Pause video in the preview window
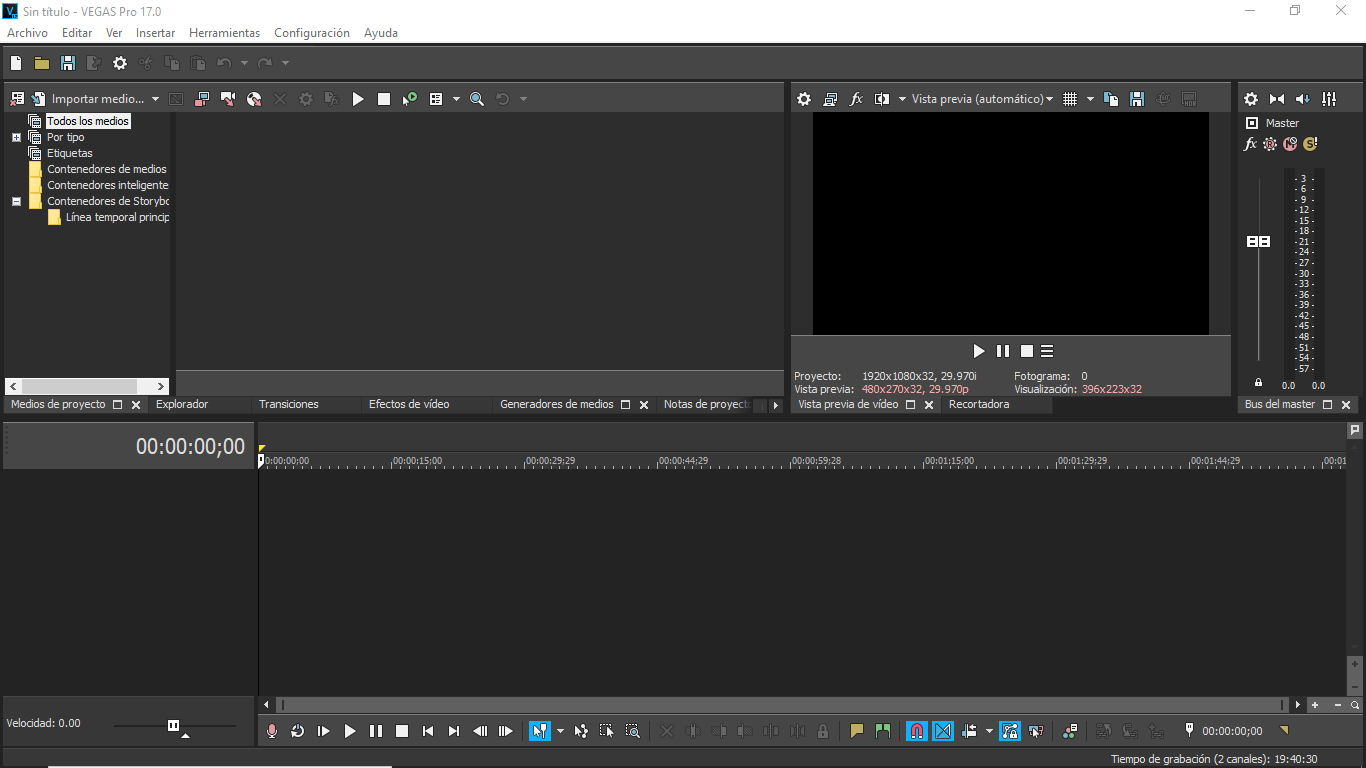The image size is (1366, 768). (x=1003, y=351)
